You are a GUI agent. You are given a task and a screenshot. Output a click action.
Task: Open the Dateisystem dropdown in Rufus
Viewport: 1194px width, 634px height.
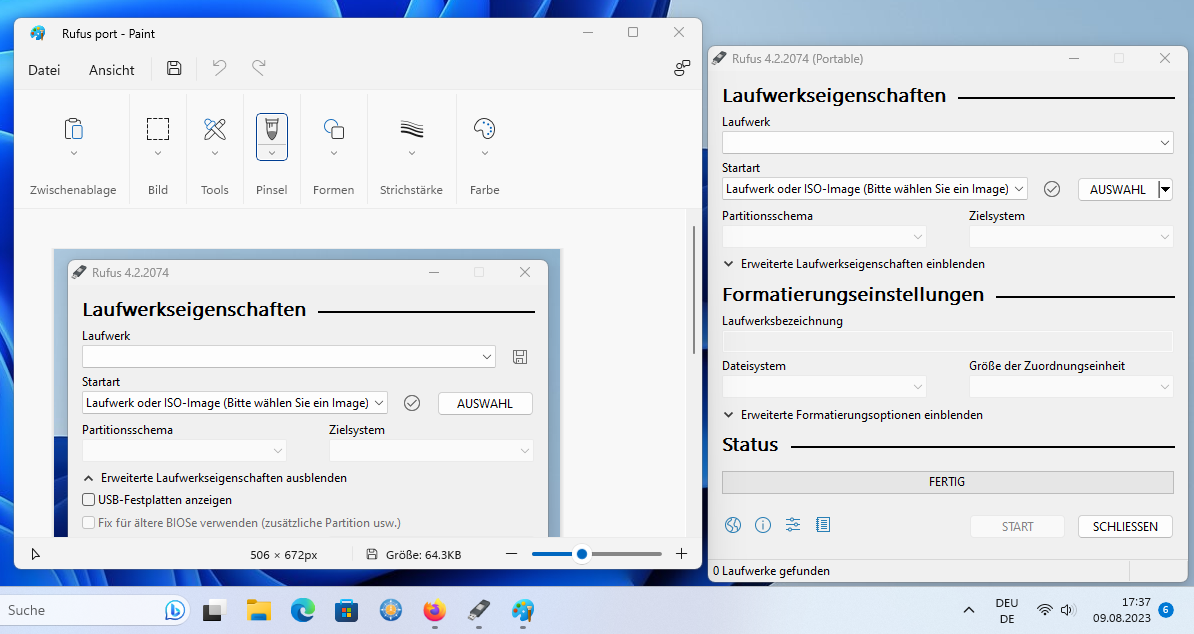(824, 387)
